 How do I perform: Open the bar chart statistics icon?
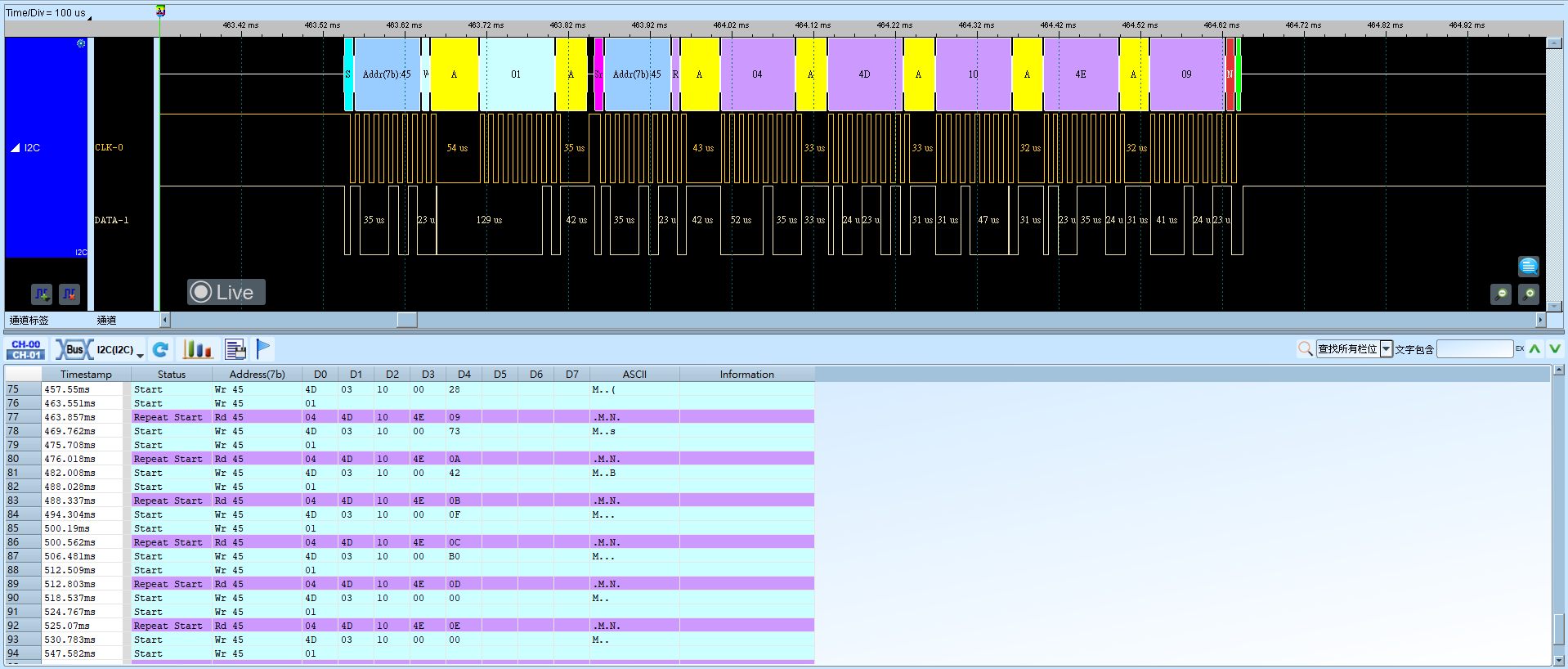[198, 350]
